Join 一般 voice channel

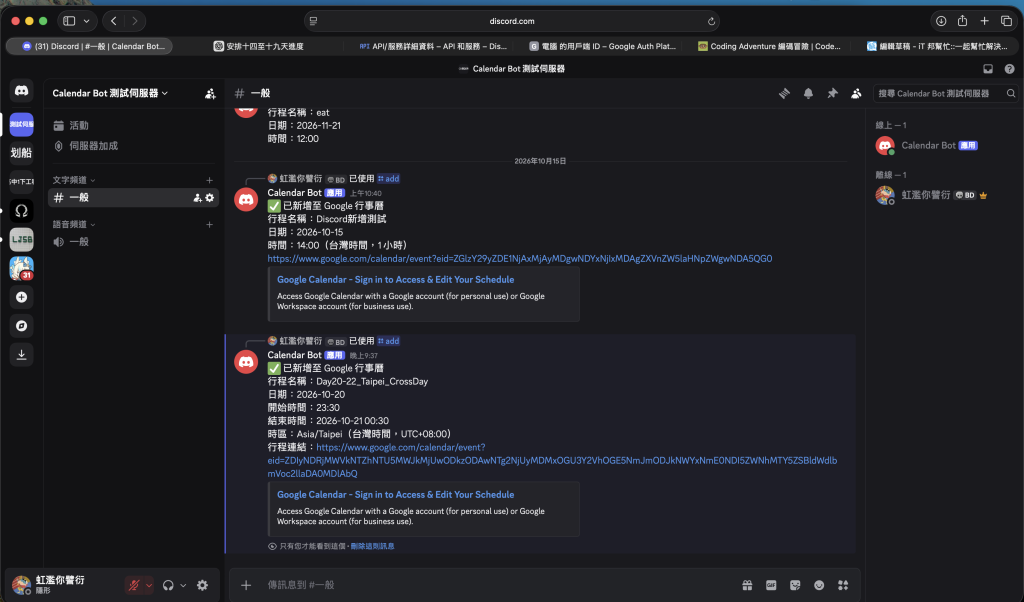click(133, 242)
